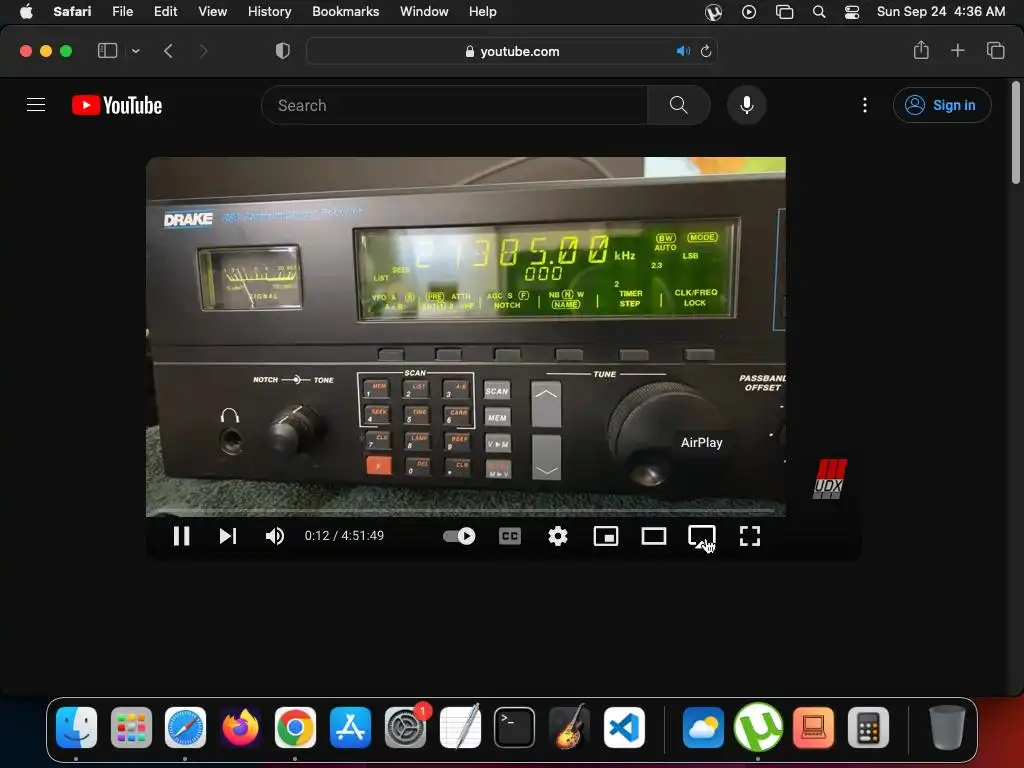Enter fullscreen mode

[x=750, y=536]
